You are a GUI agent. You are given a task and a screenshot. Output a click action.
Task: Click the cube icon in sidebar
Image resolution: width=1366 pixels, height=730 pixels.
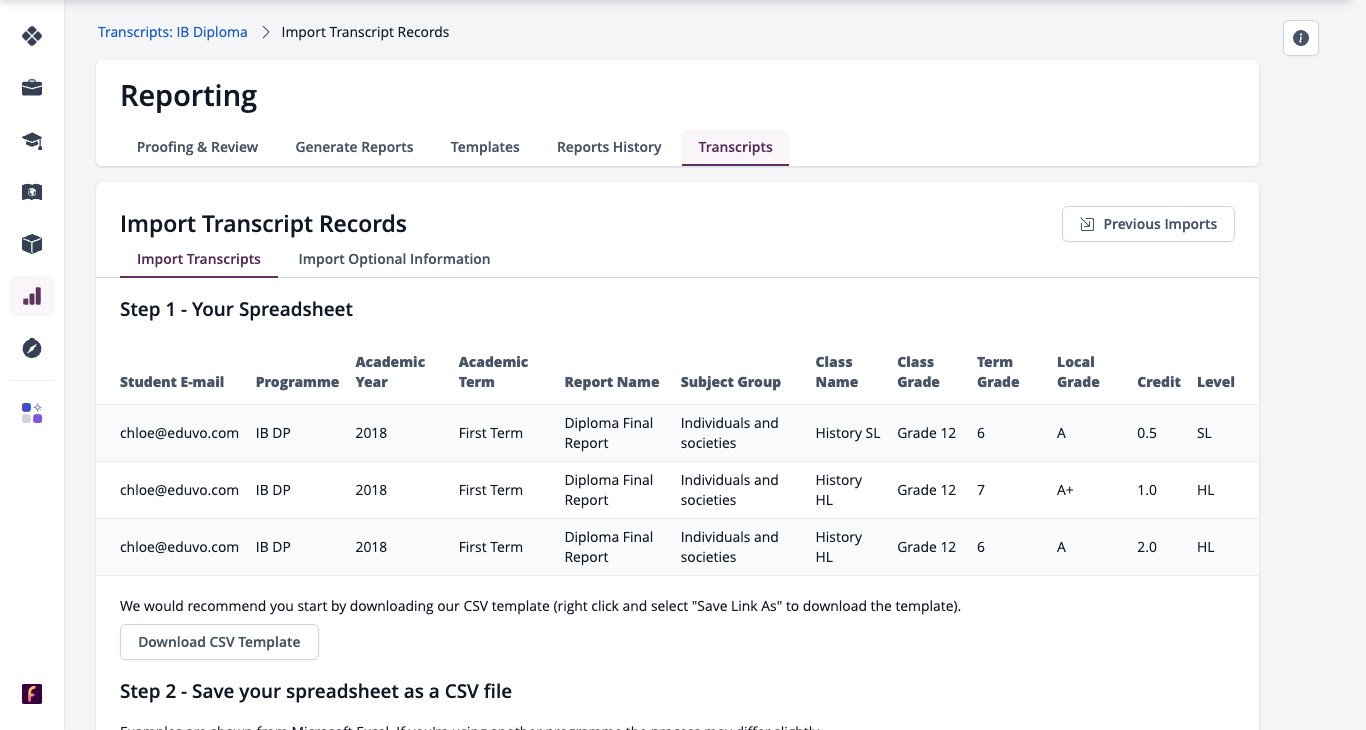32,244
